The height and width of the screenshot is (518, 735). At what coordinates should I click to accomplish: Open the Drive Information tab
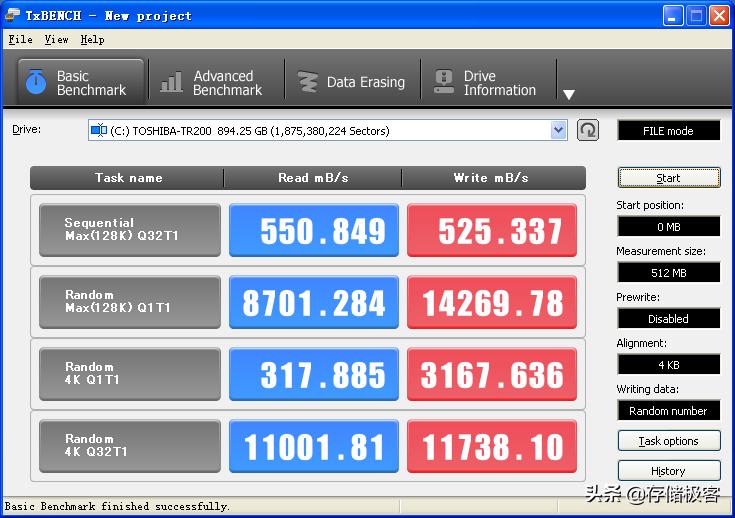tap(488, 82)
